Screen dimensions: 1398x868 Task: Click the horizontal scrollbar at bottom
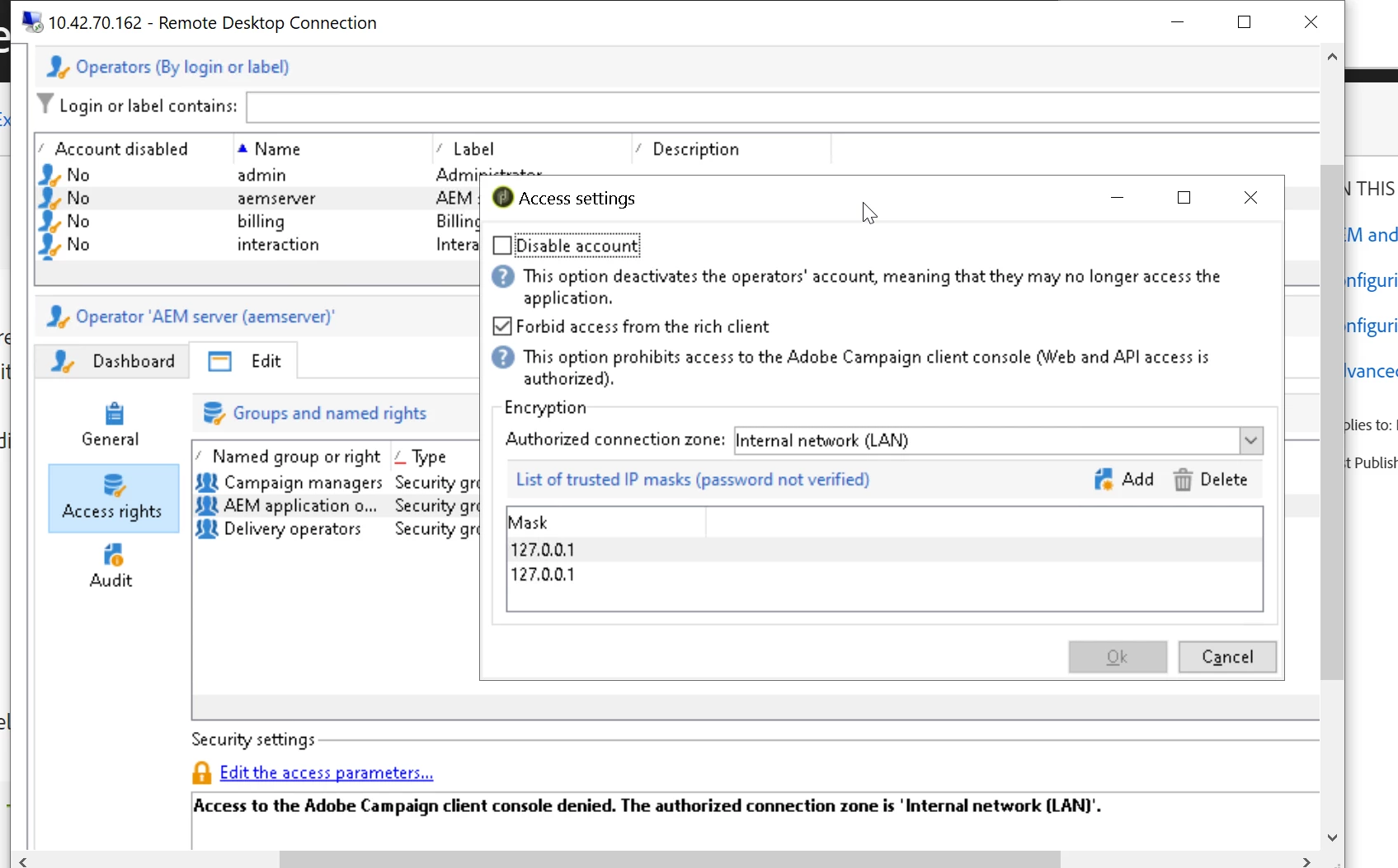click(x=670, y=861)
